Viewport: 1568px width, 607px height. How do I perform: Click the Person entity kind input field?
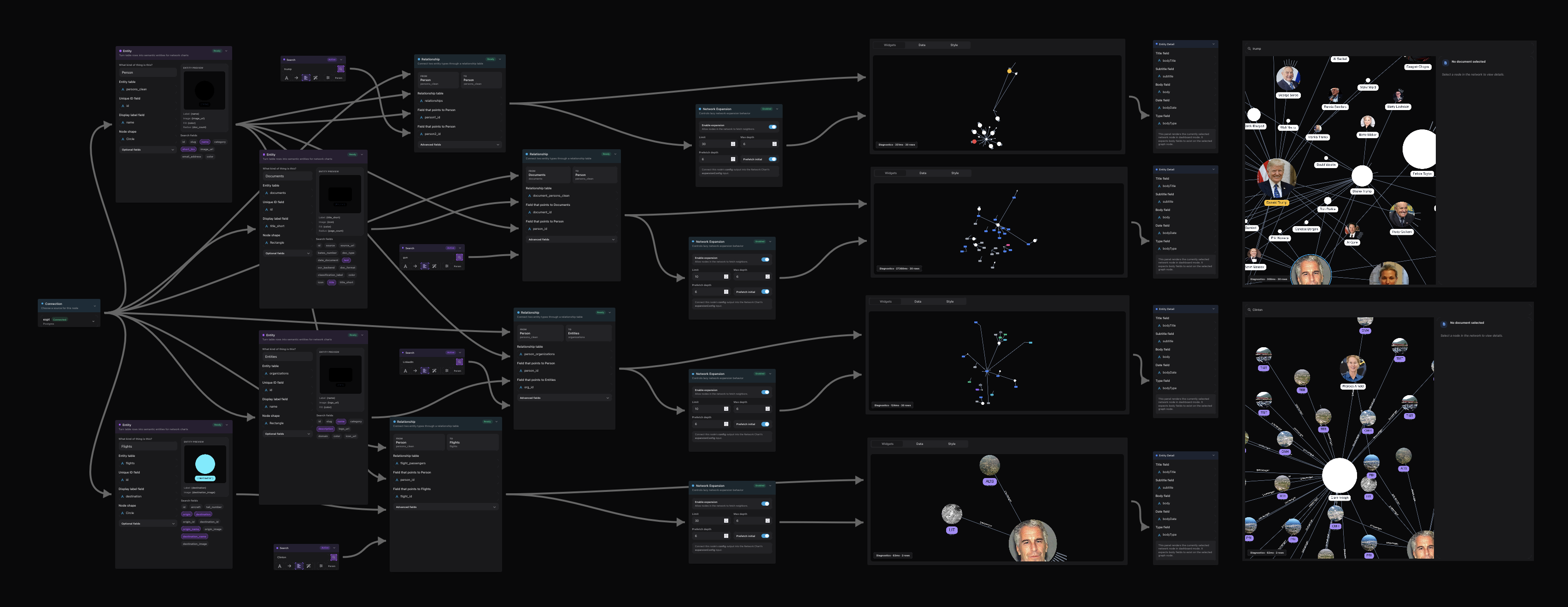[147, 72]
